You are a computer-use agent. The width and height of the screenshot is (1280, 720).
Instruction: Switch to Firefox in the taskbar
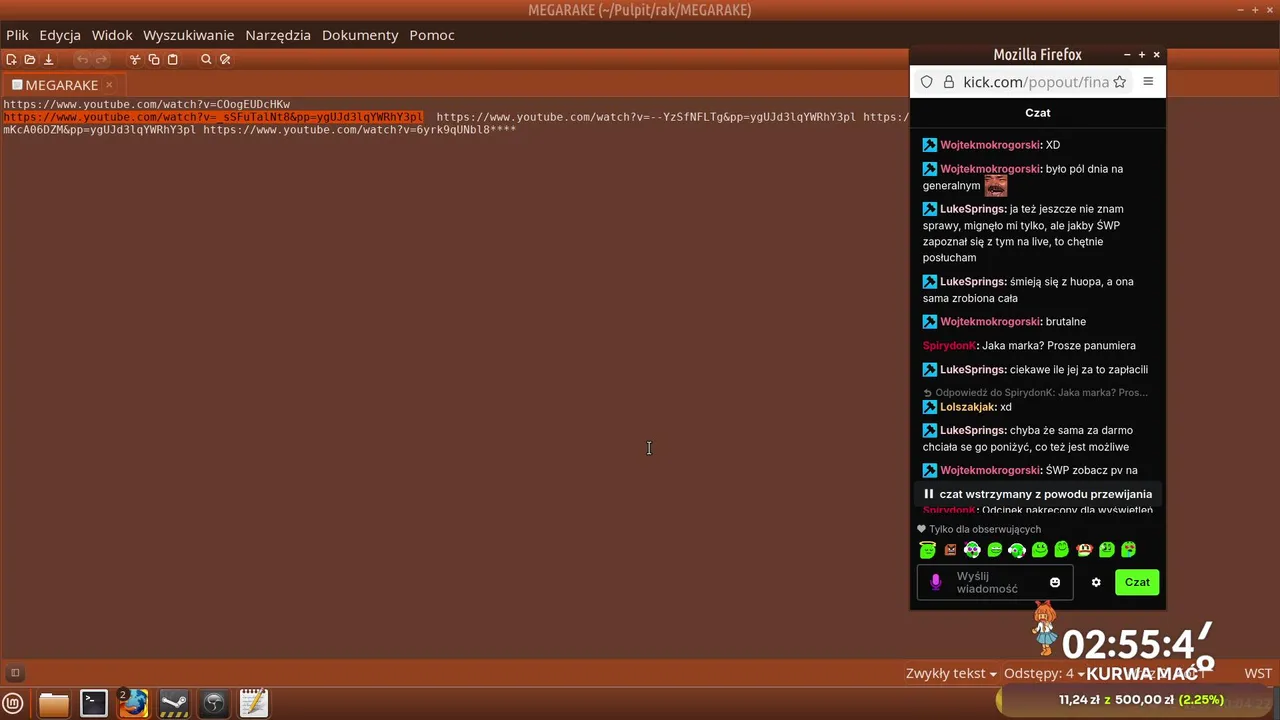[x=134, y=704]
